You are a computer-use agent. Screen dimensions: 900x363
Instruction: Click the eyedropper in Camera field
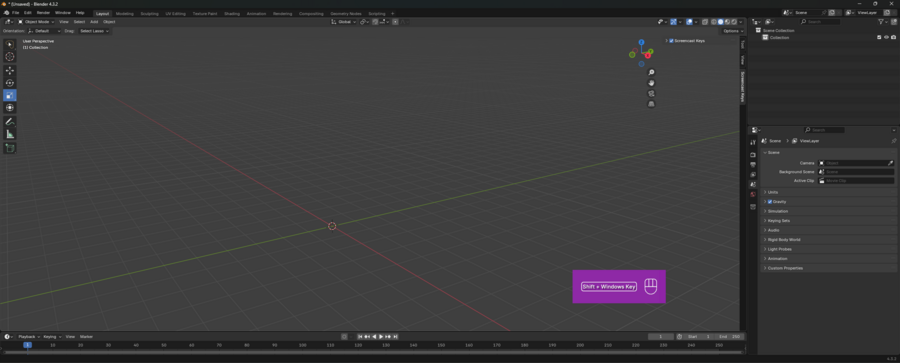click(890, 163)
